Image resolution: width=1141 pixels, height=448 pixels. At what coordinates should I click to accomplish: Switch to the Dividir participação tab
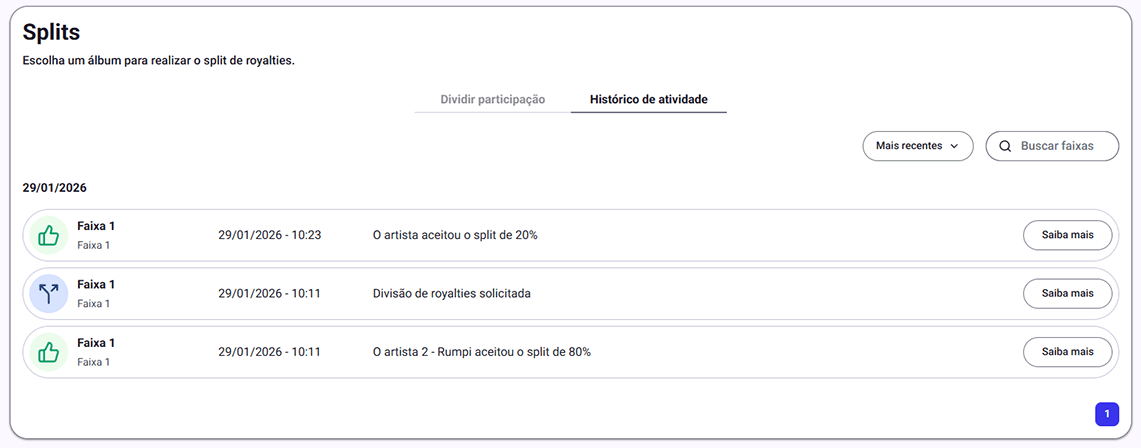pos(492,100)
